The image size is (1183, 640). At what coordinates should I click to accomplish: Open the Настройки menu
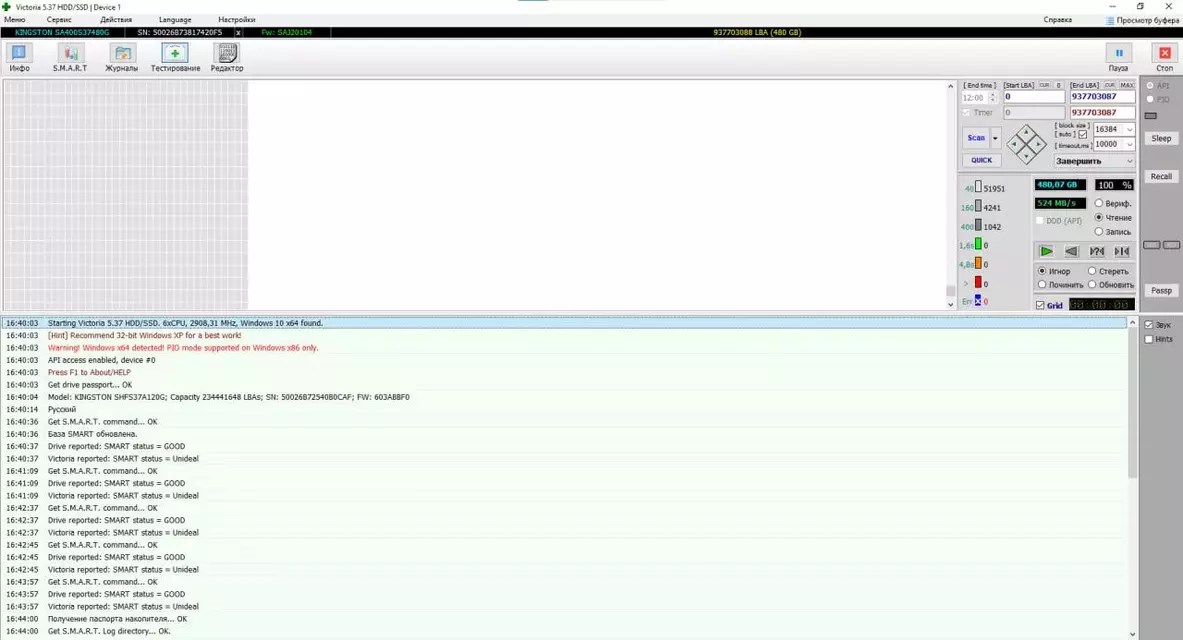236,20
